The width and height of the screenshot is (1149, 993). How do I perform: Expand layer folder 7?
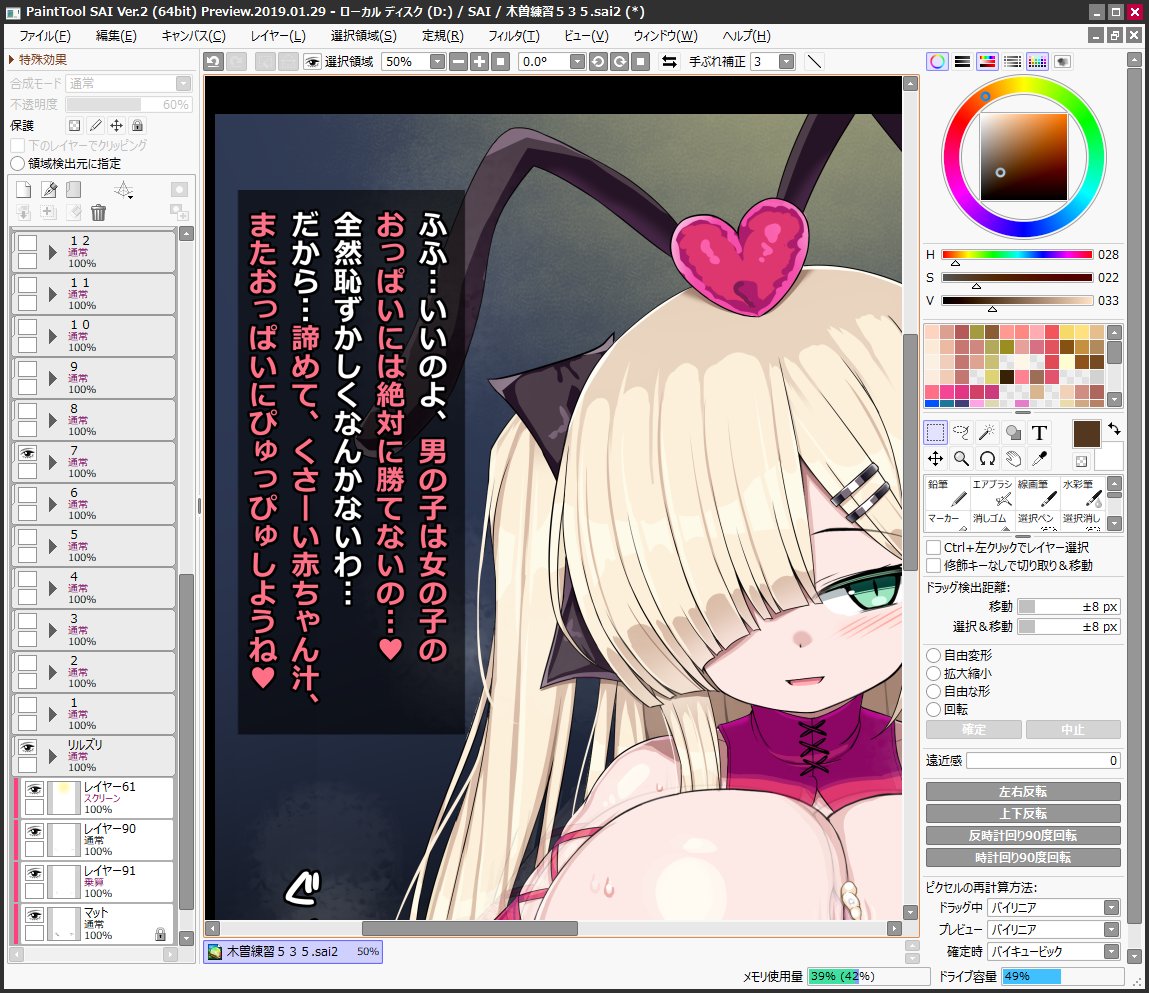52,462
